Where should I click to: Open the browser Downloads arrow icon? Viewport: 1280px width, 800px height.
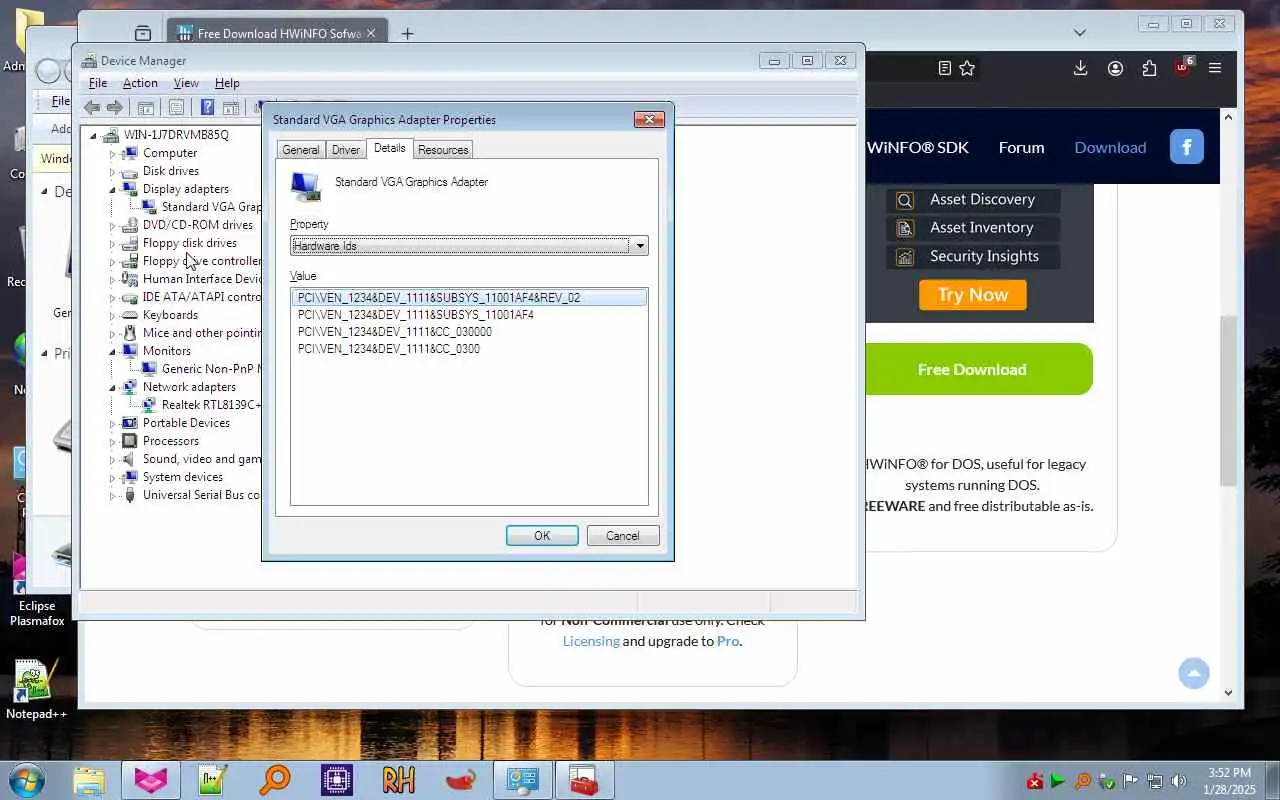[x=1080, y=68]
